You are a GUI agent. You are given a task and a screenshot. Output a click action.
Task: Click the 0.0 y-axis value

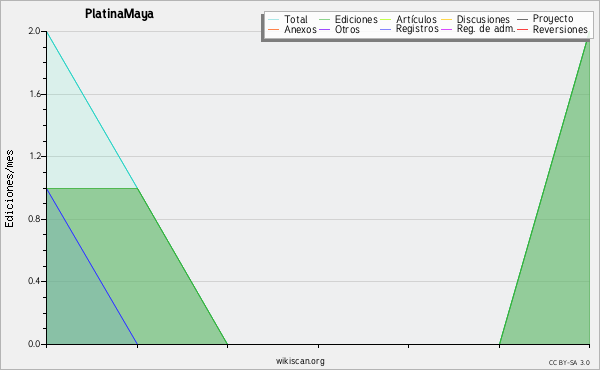click(x=34, y=344)
